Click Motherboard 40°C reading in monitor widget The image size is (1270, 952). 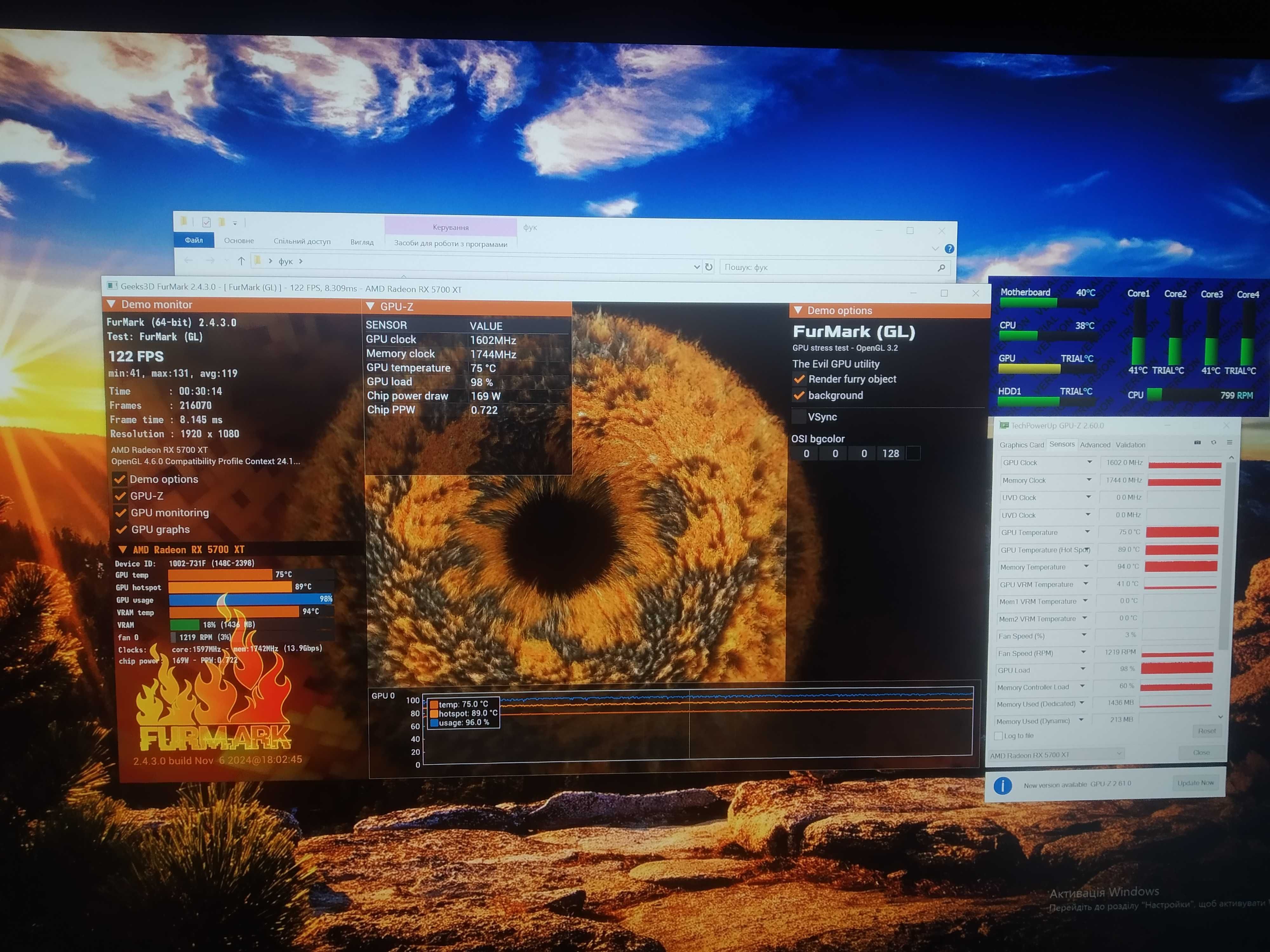1085,293
